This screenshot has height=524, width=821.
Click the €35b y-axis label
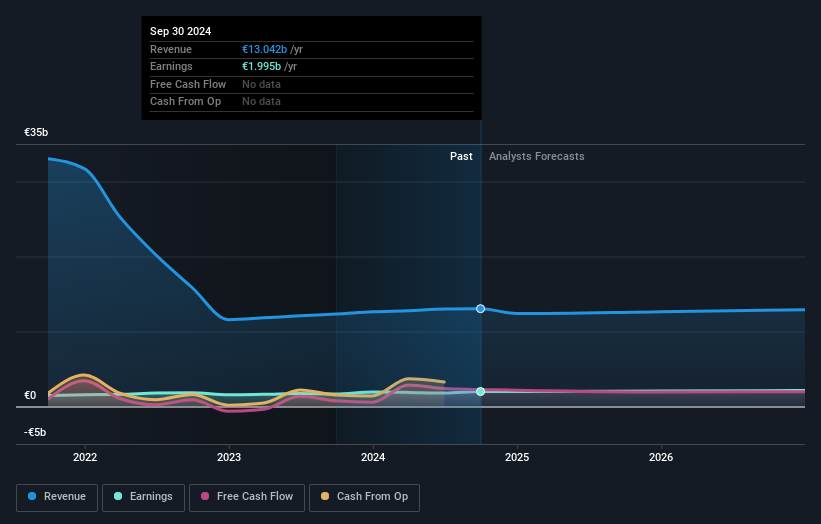(36, 132)
